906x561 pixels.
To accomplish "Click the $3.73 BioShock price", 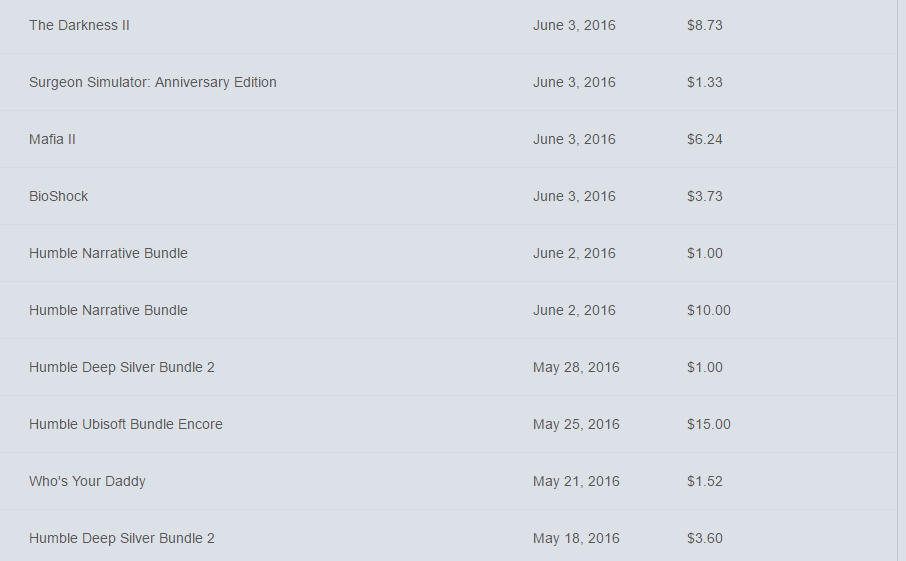I will [x=704, y=196].
